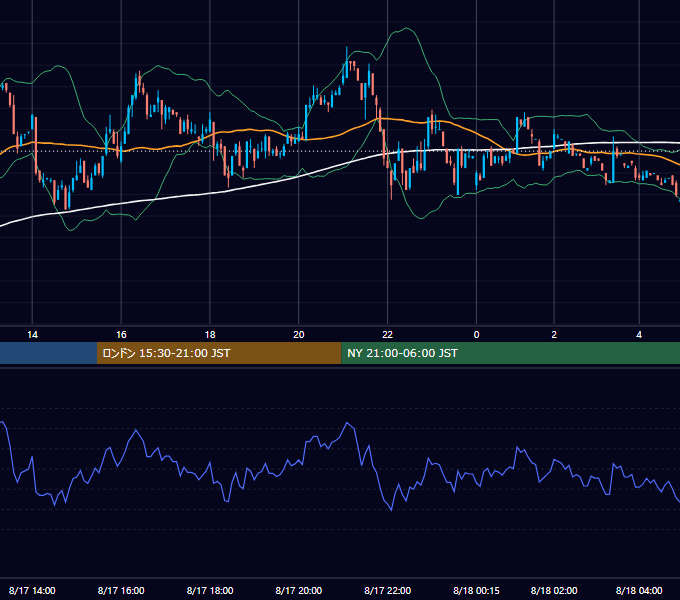Select the 8/17 18:00 time label
The height and width of the screenshot is (600, 680).
[210, 590]
